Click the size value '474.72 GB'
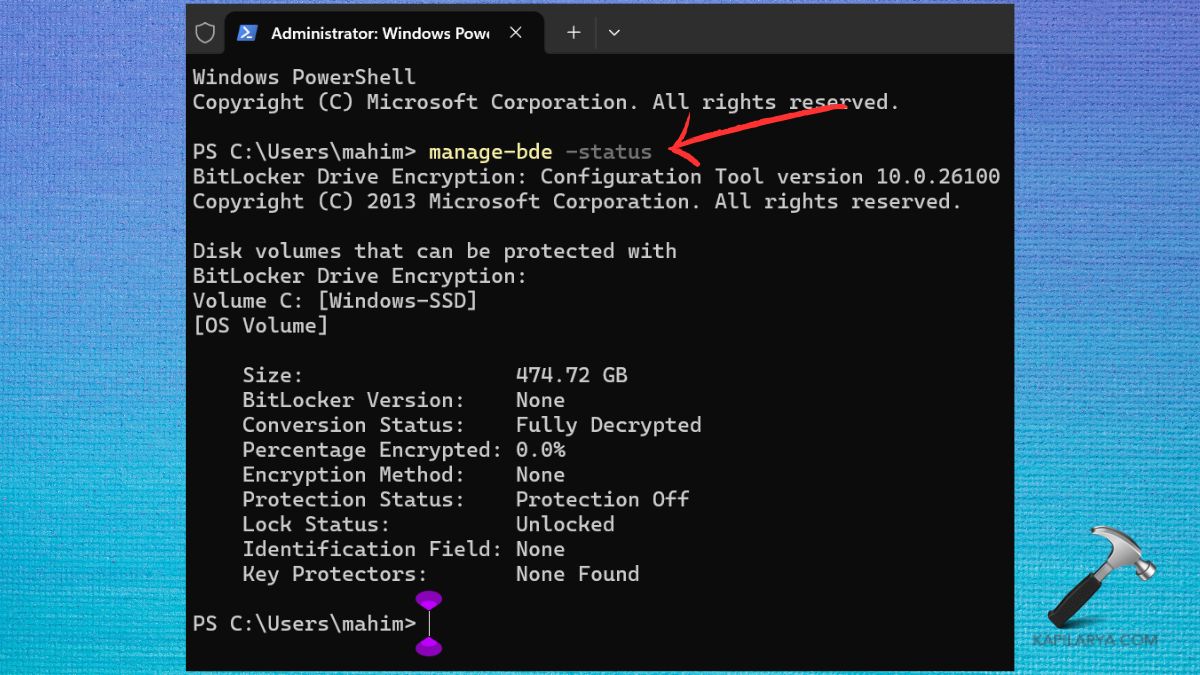Image resolution: width=1200 pixels, height=675 pixels. [x=571, y=375]
